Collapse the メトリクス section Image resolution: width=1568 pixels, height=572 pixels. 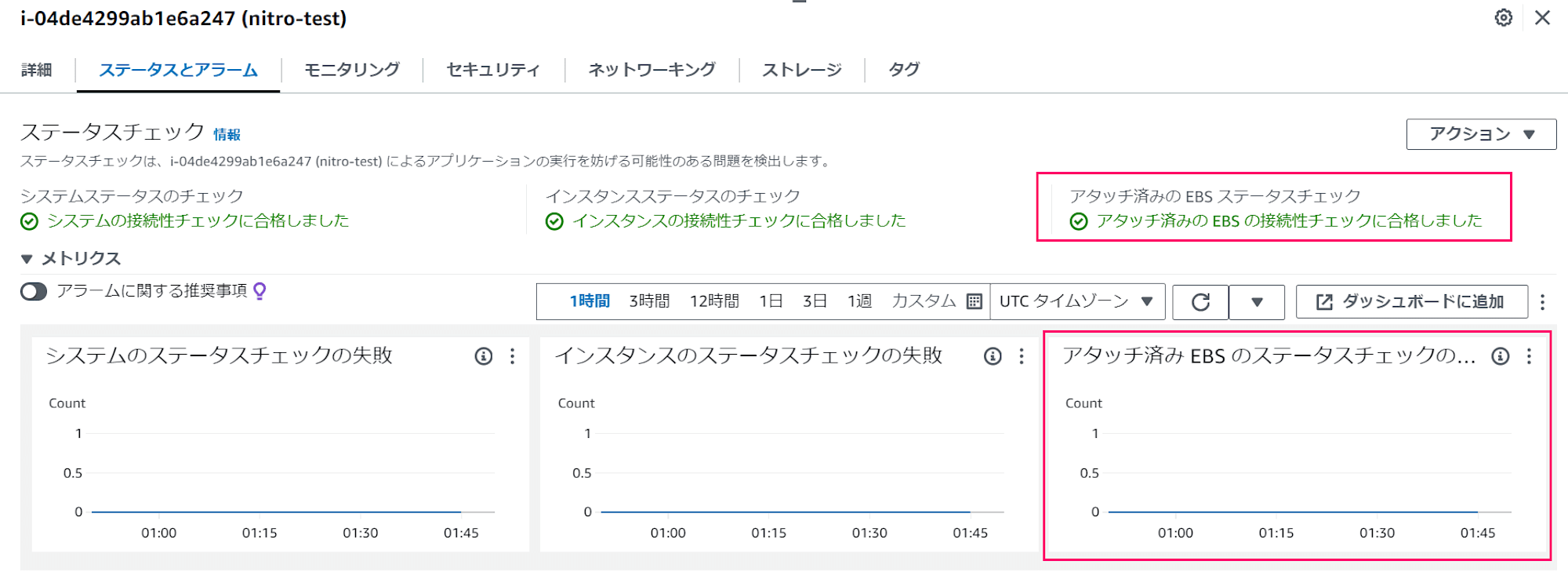tap(71, 258)
